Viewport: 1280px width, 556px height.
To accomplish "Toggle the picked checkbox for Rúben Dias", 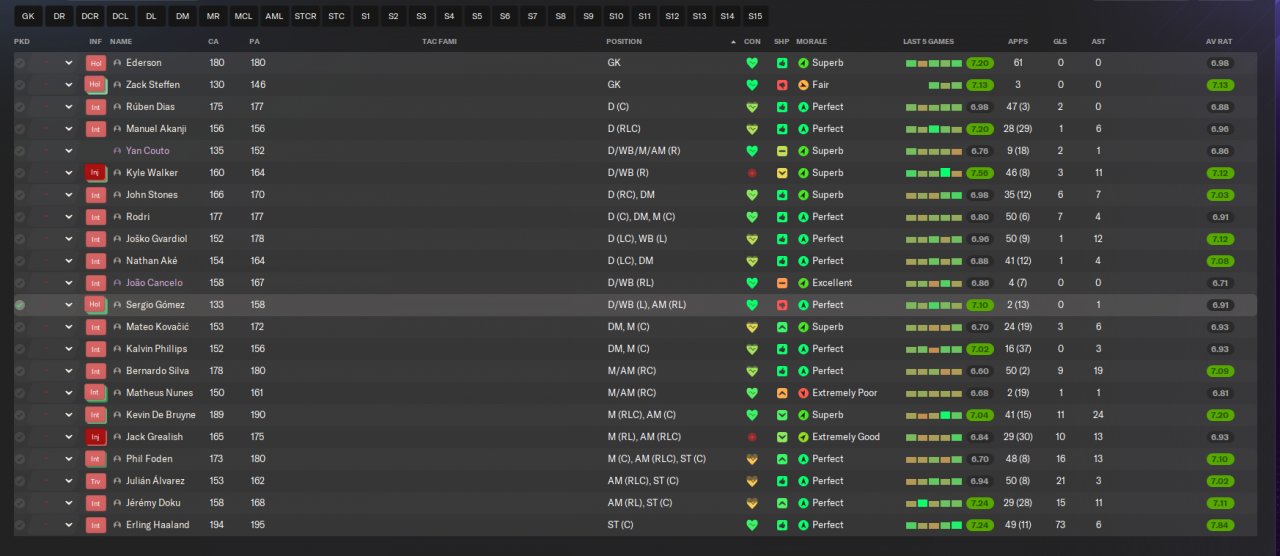I will (x=20, y=107).
